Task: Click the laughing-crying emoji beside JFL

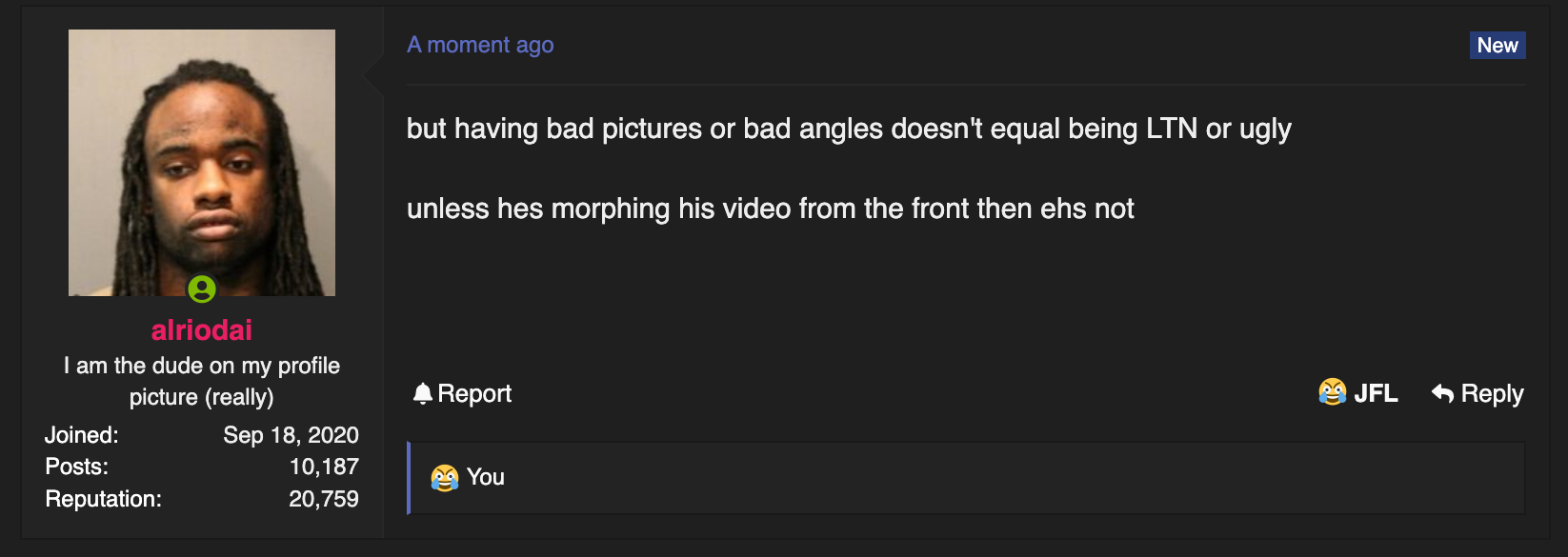Action: click(1332, 392)
